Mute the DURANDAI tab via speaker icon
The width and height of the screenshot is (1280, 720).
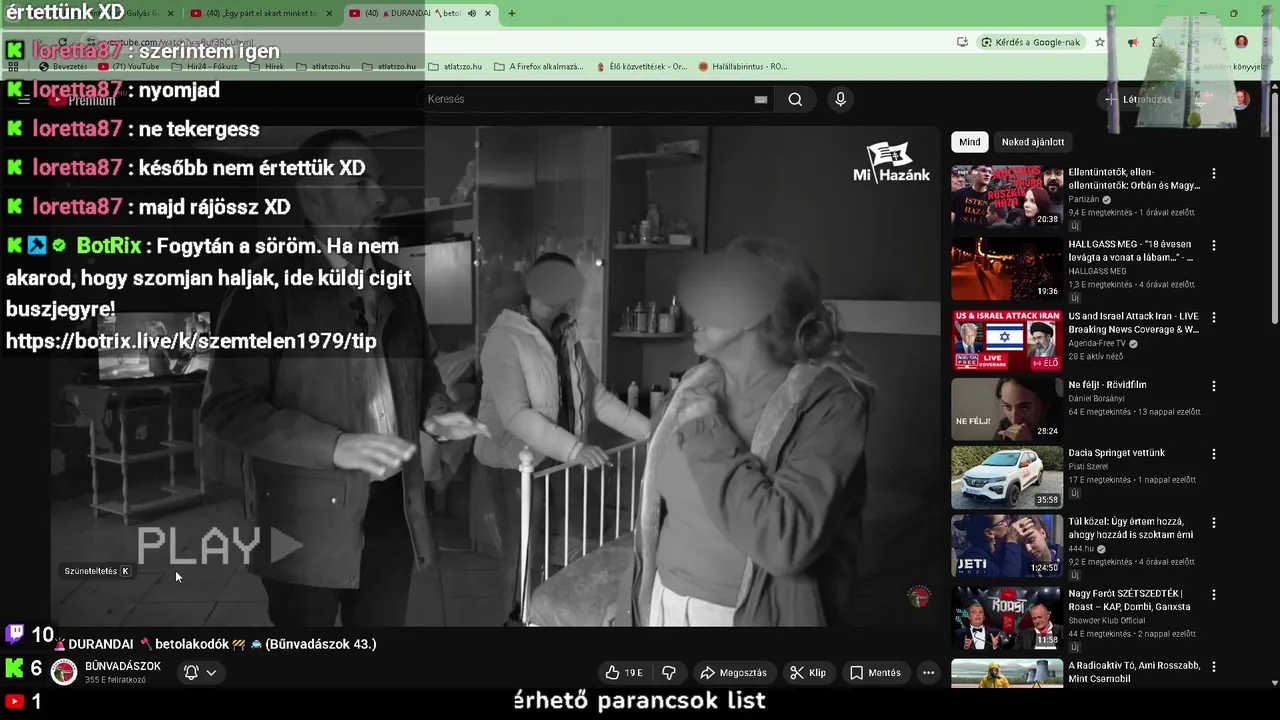(x=472, y=13)
